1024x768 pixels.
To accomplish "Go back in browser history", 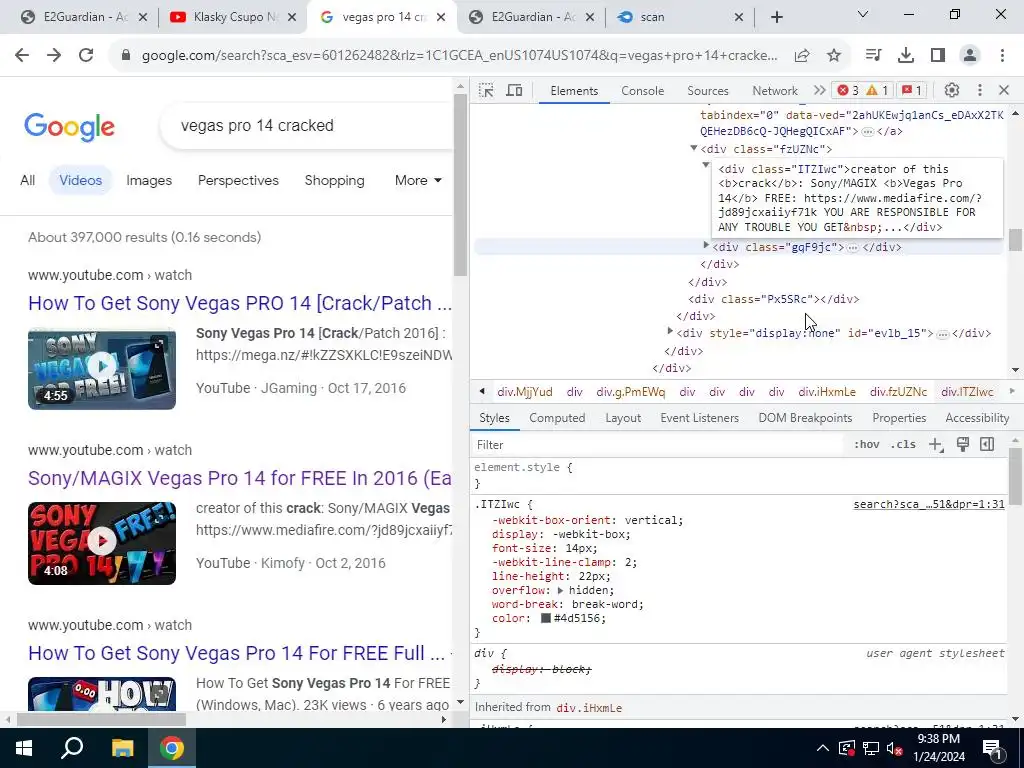I will pyautogui.click(x=22, y=55).
